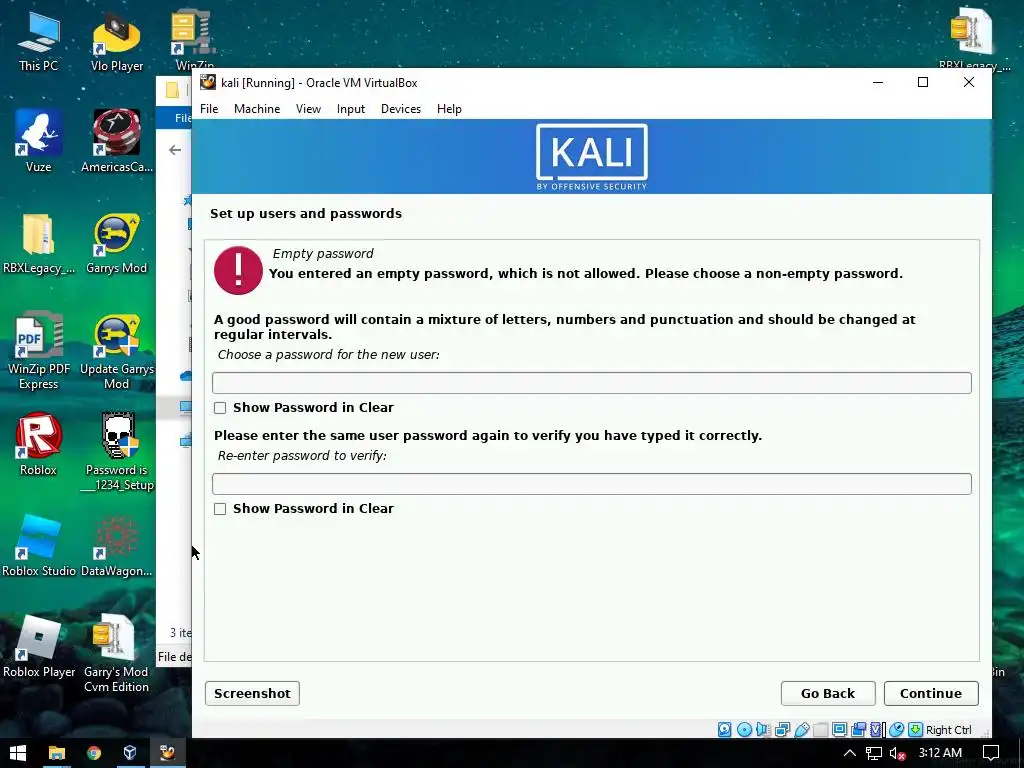The height and width of the screenshot is (768, 1024).
Task: Select the Password is __1234_Setup icon
Action: coord(119,452)
